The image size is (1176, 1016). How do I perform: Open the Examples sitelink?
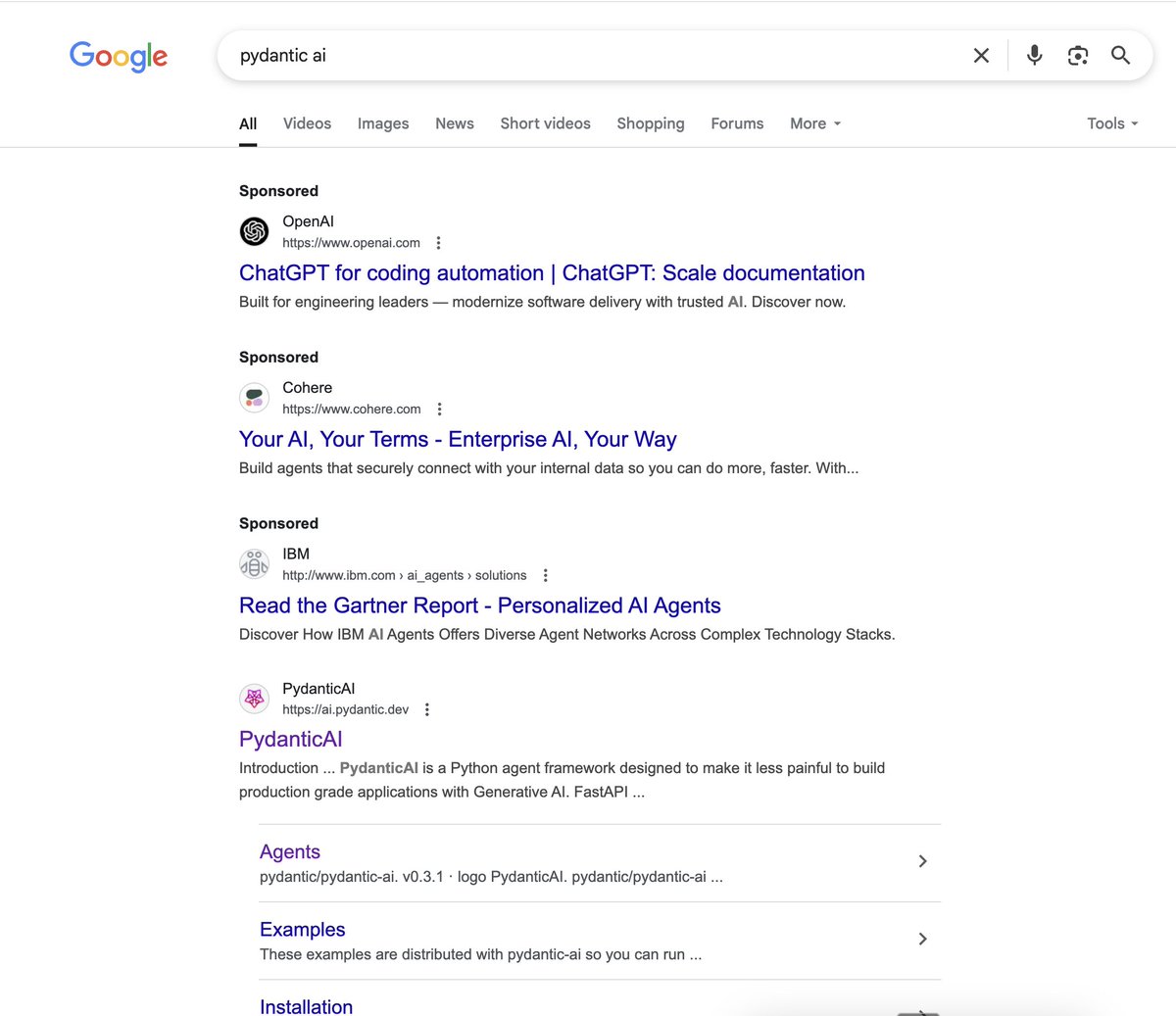tap(303, 930)
